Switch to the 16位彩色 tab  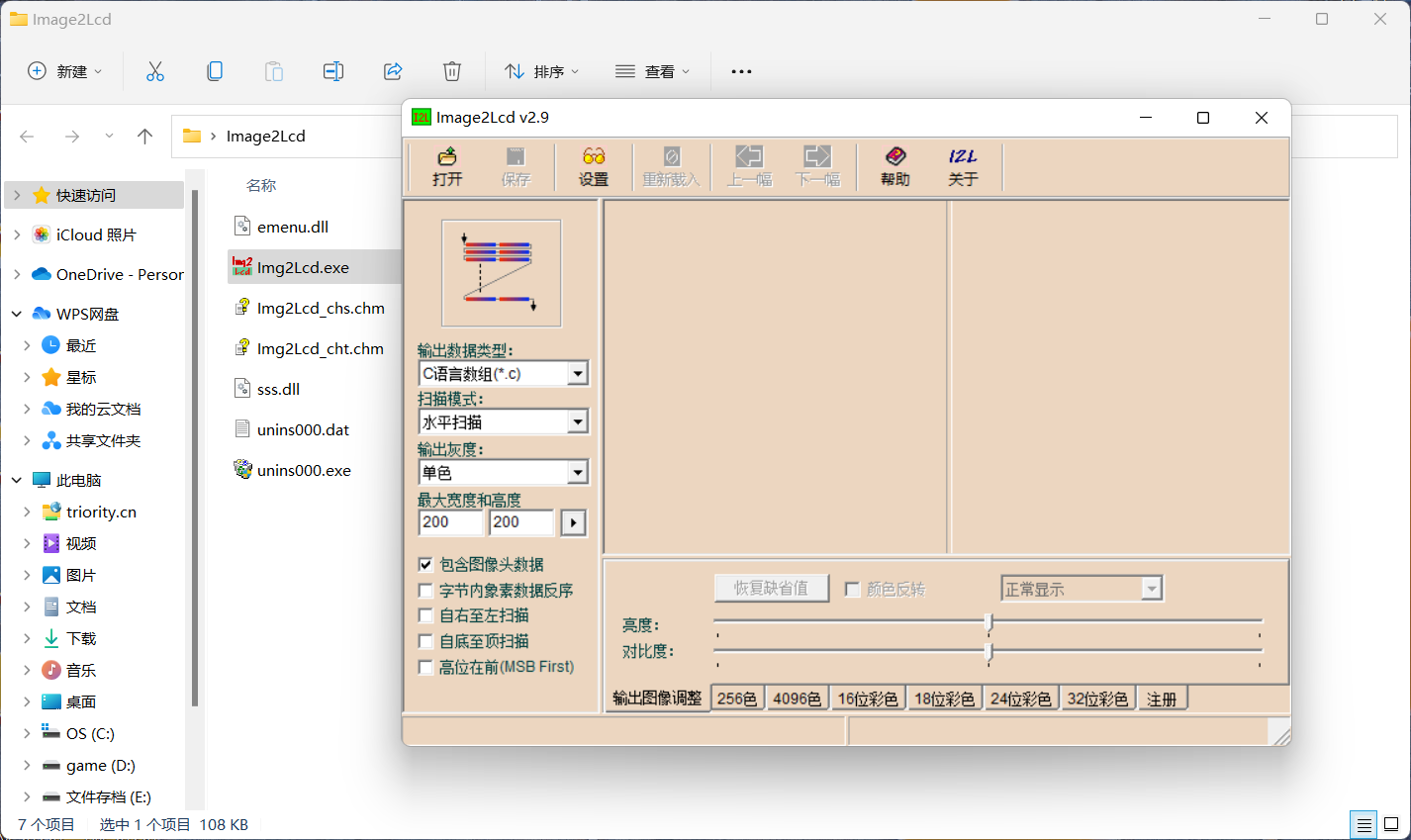pos(868,699)
